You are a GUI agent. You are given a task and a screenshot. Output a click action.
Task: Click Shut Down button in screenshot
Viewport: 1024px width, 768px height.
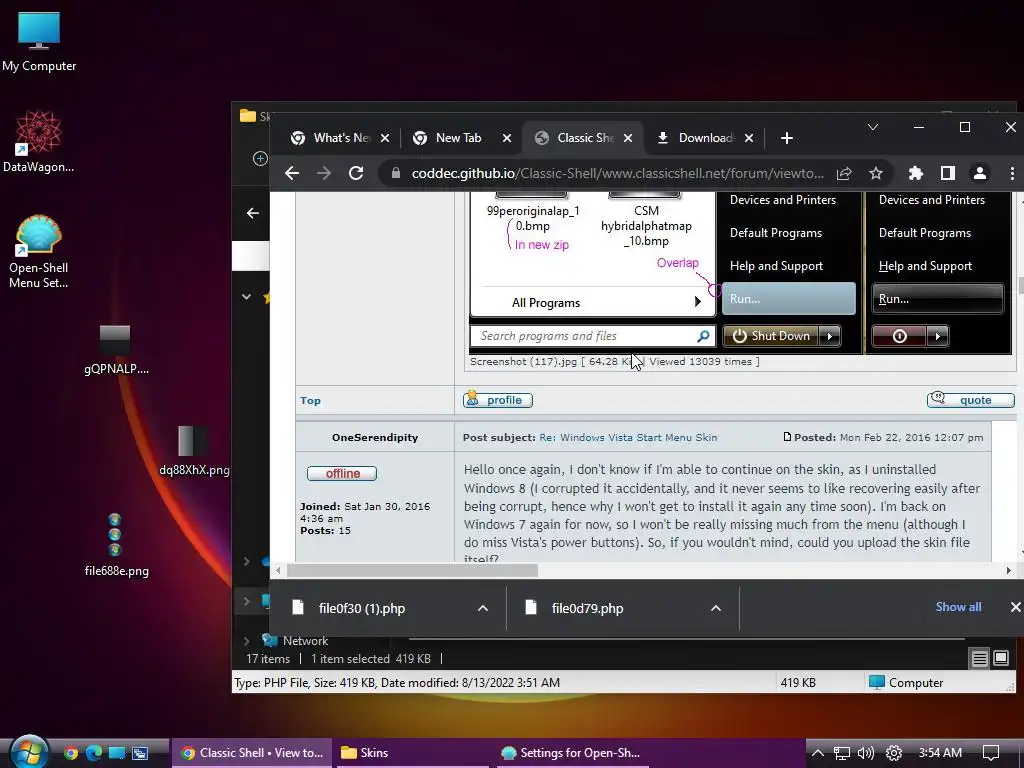coord(771,336)
